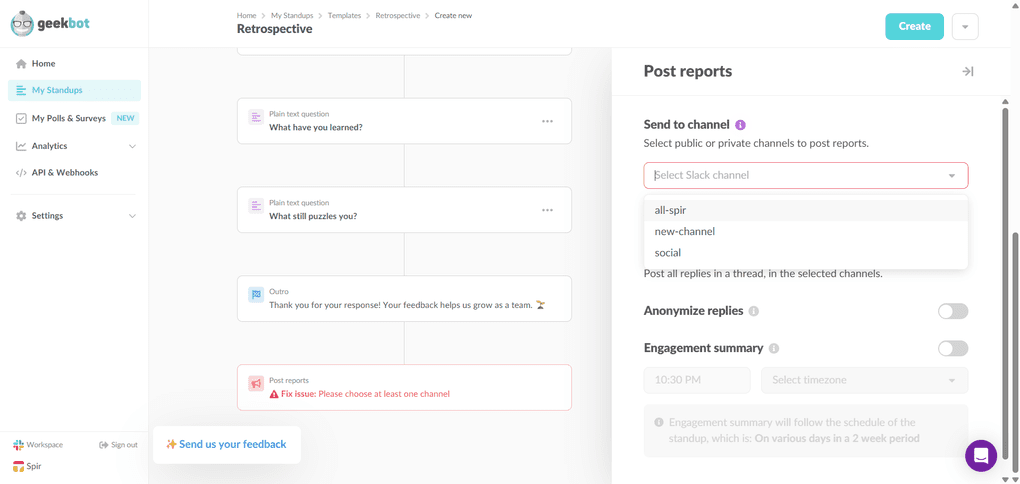
Task: Click 'Create new' breadcrumb text
Action: coord(453,16)
